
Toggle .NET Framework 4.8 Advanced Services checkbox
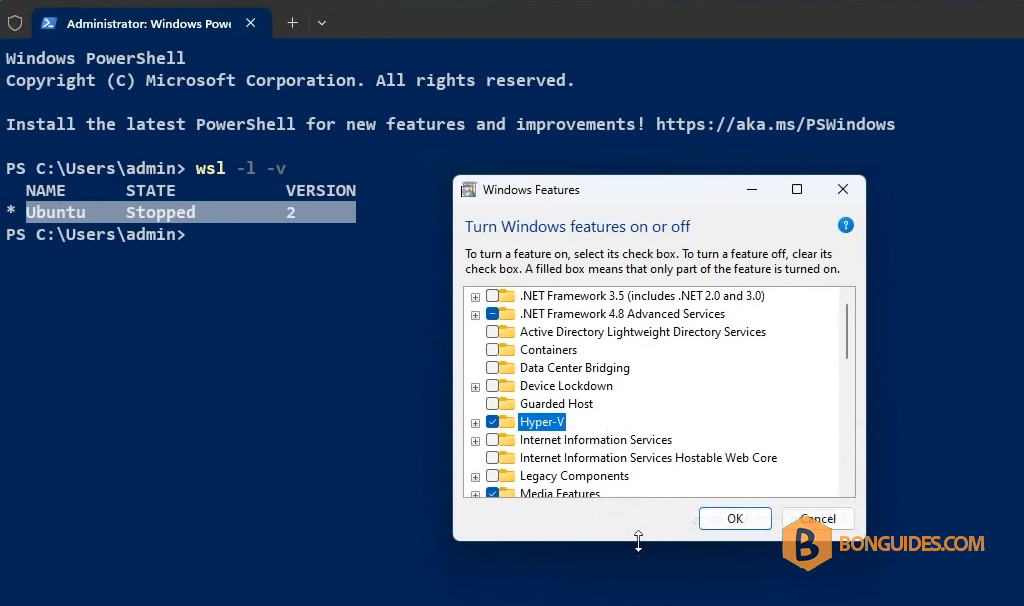point(492,313)
